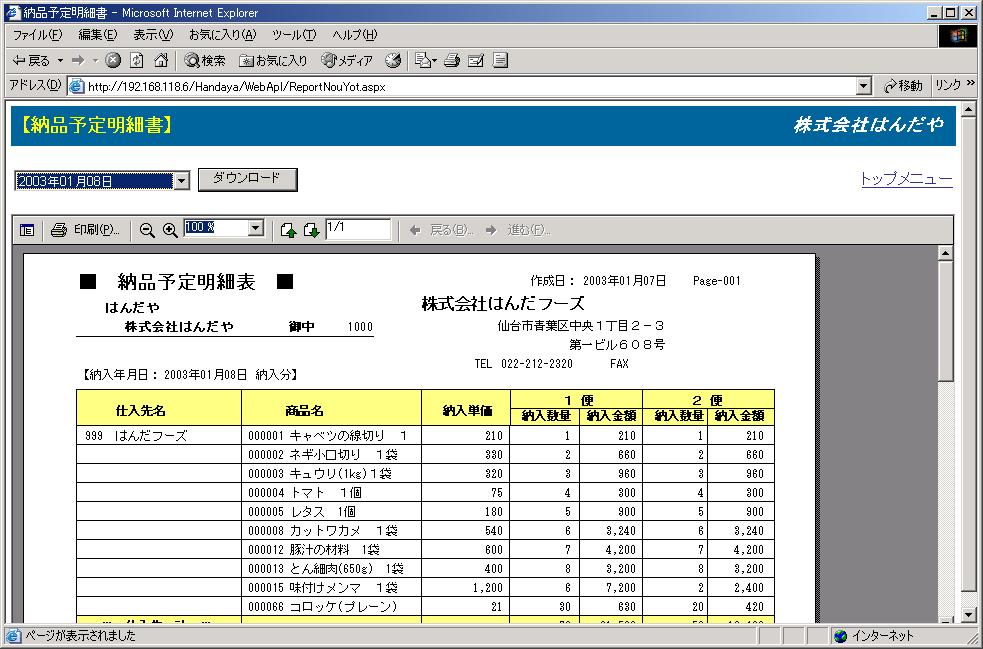
Task: Open the Mail icon dropdown arrow
Action: [434, 61]
